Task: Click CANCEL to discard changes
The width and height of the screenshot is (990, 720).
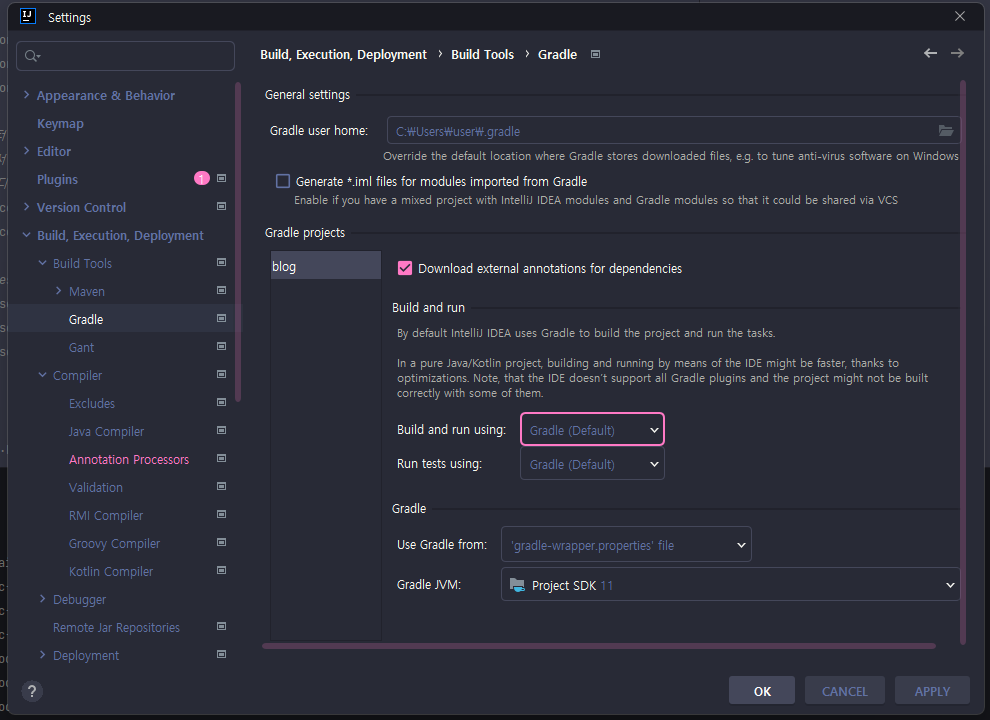Action: click(845, 691)
